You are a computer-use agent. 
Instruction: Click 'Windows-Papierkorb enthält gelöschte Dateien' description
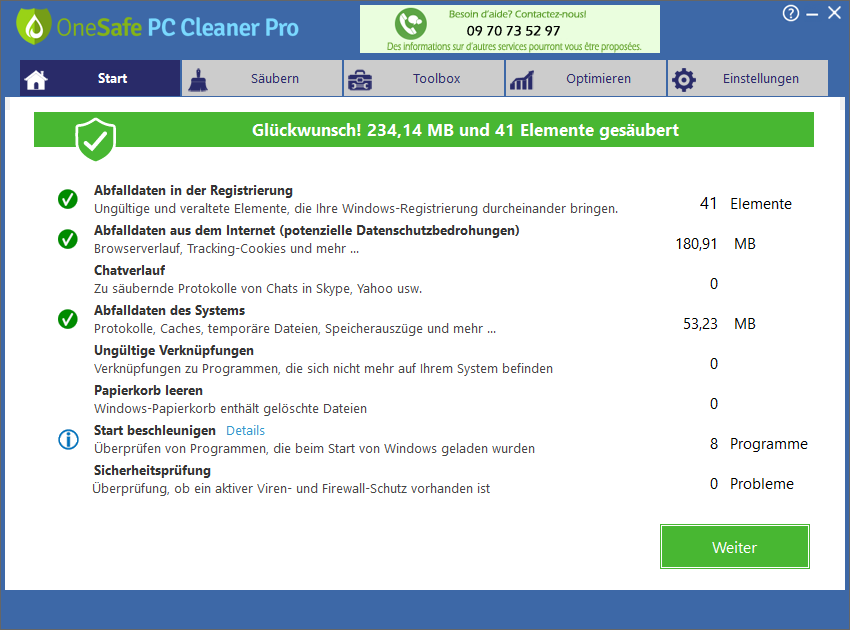[230, 409]
